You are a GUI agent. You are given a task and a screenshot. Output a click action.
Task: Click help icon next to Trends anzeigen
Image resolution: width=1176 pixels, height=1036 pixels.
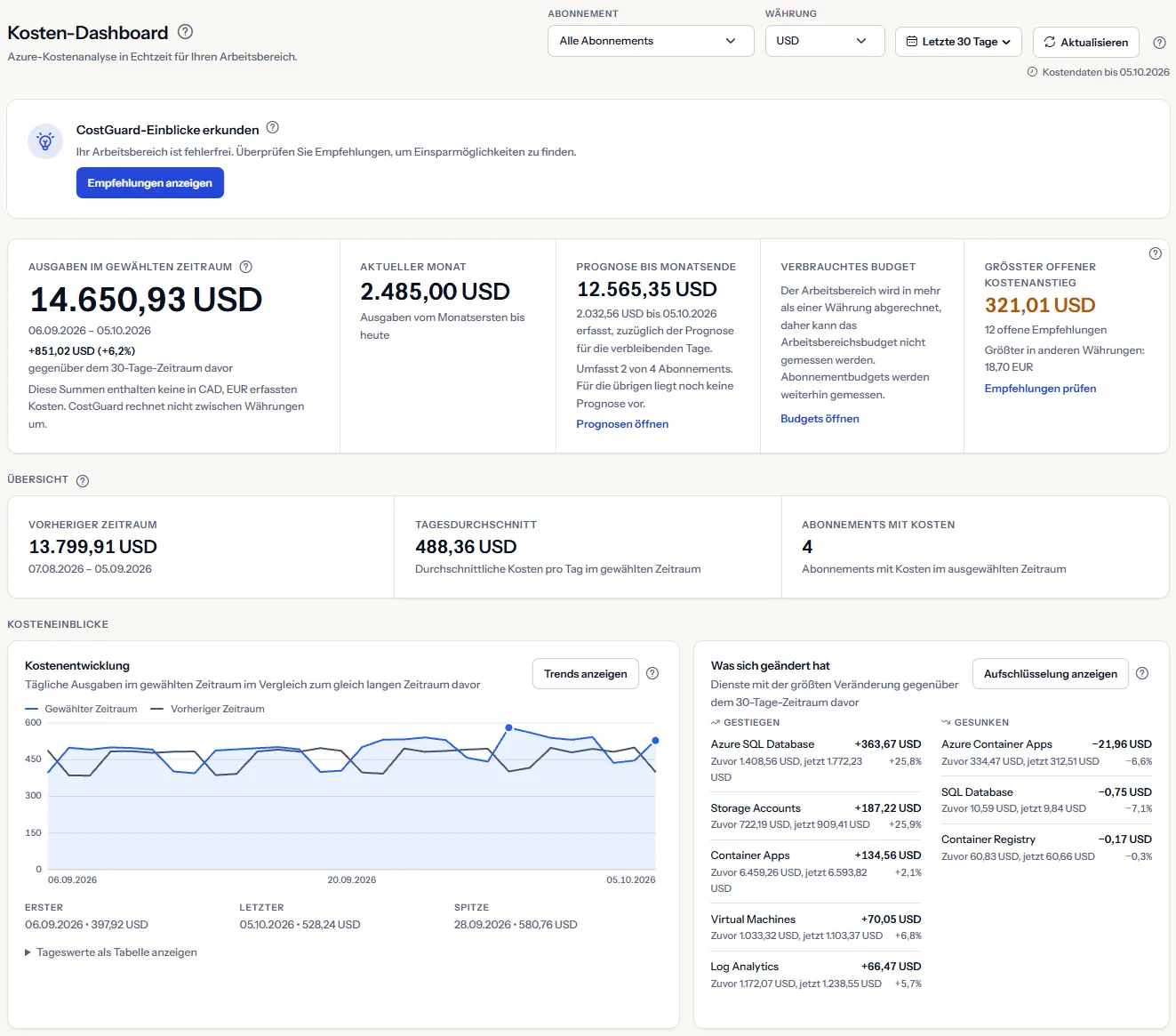pyautogui.click(x=652, y=673)
